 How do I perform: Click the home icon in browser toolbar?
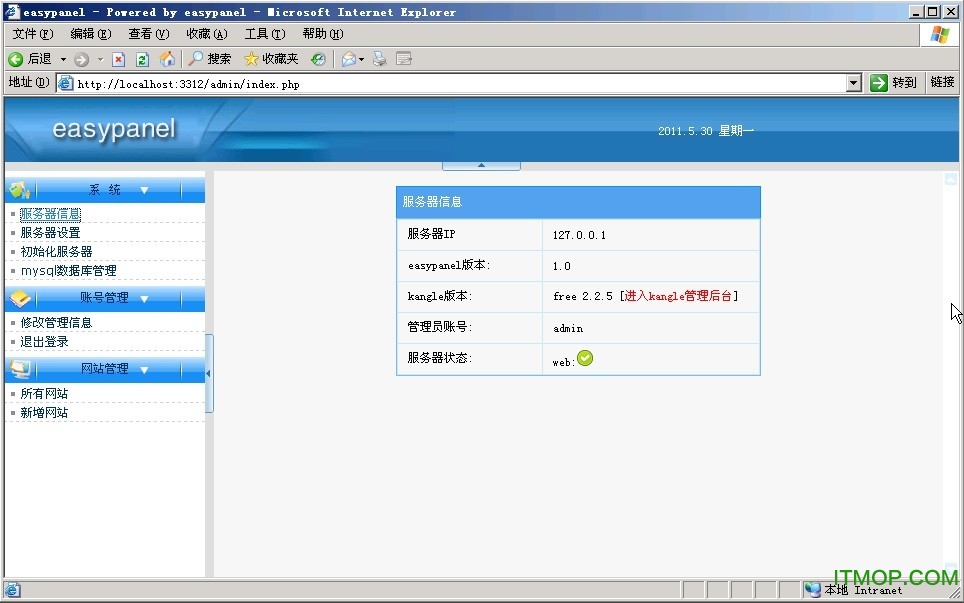pyautogui.click(x=167, y=58)
